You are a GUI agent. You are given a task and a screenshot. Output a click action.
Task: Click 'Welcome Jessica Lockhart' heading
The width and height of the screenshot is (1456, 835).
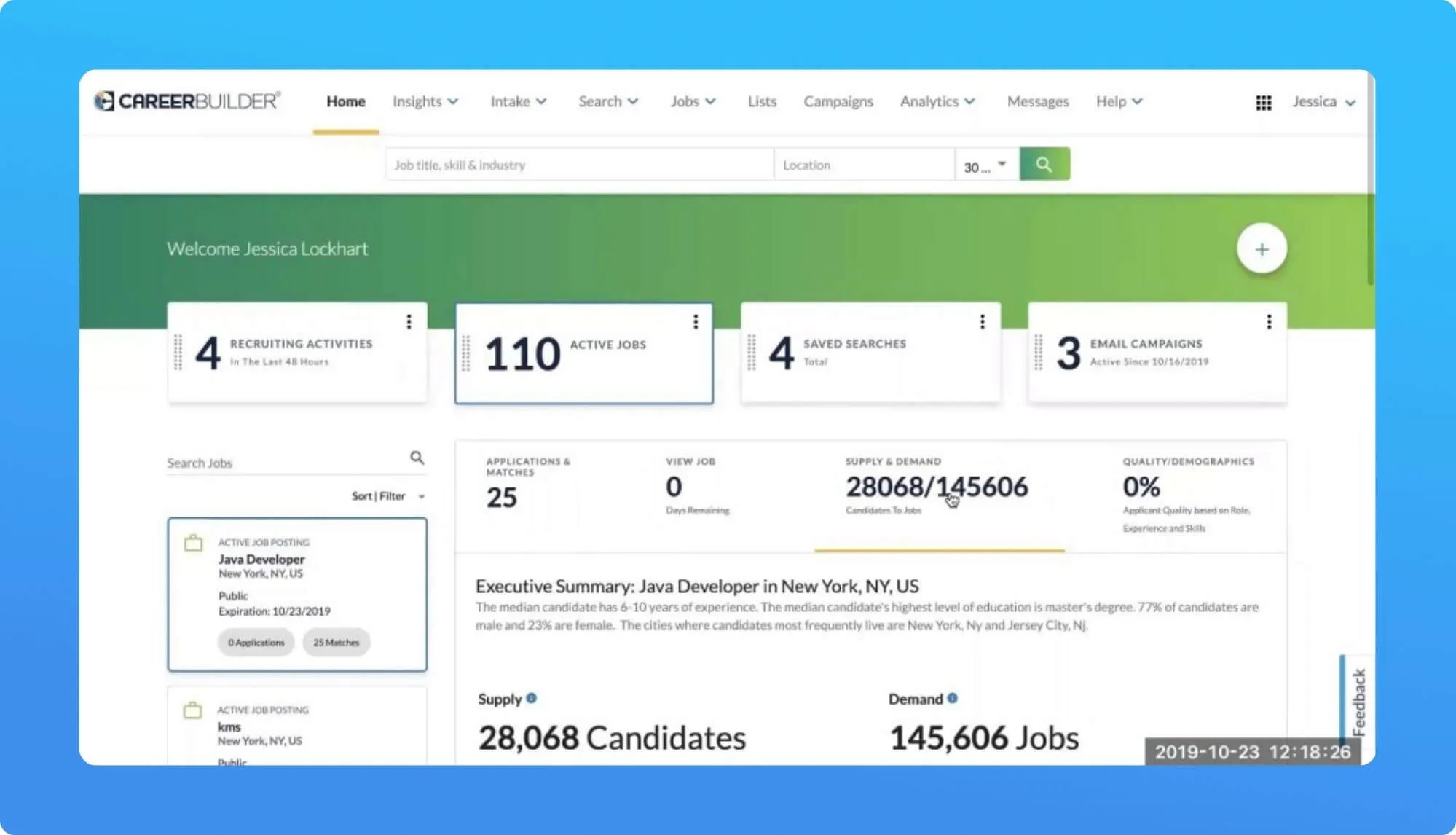pyautogui.click(x=267, y=248)
